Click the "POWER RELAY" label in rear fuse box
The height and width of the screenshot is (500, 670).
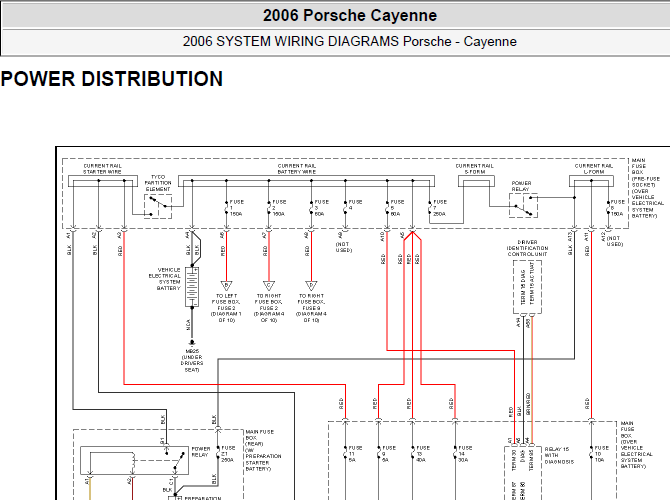(200, 452)
